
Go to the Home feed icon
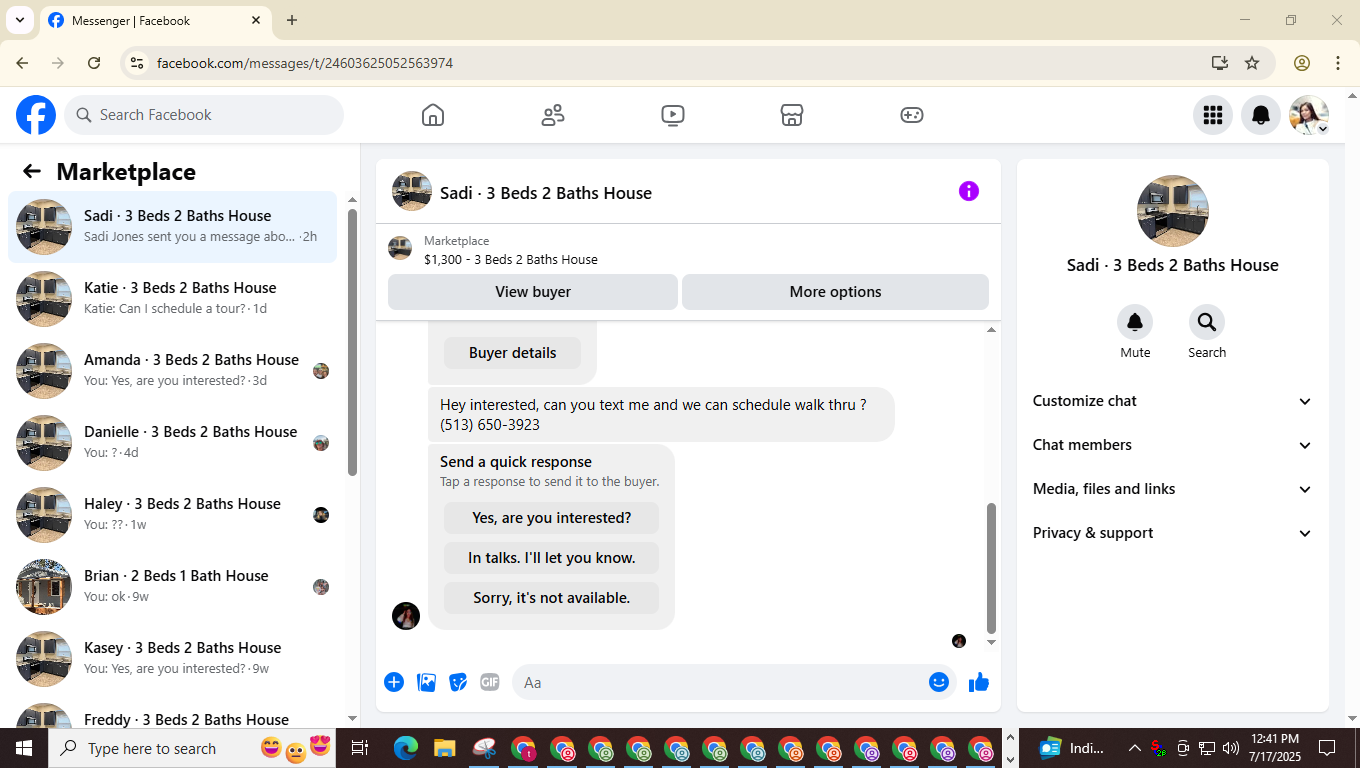coord(433,115)
